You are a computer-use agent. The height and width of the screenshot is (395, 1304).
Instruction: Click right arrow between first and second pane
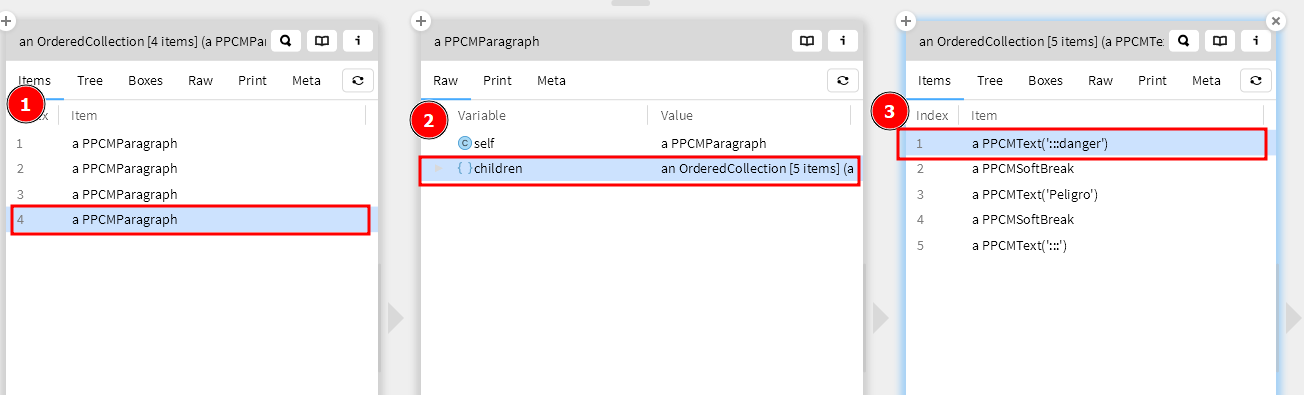click(396, 318)
